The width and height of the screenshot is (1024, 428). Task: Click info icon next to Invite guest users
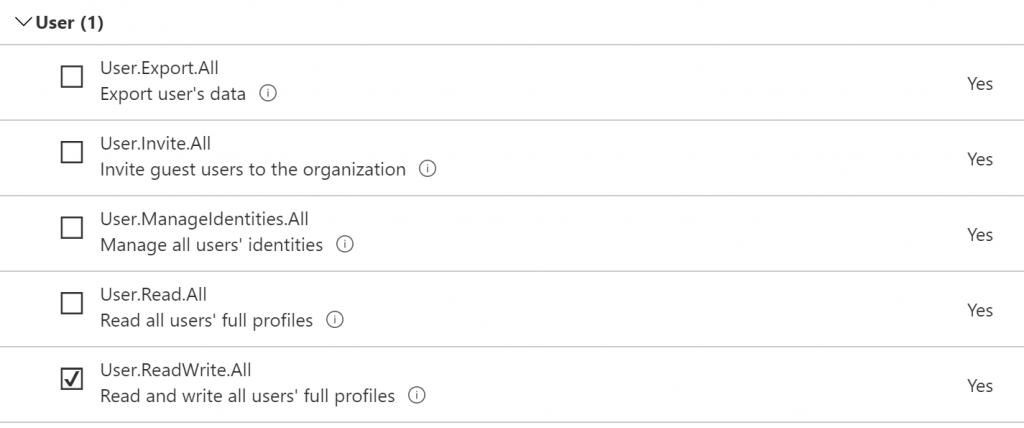click(x=427, y=169)
